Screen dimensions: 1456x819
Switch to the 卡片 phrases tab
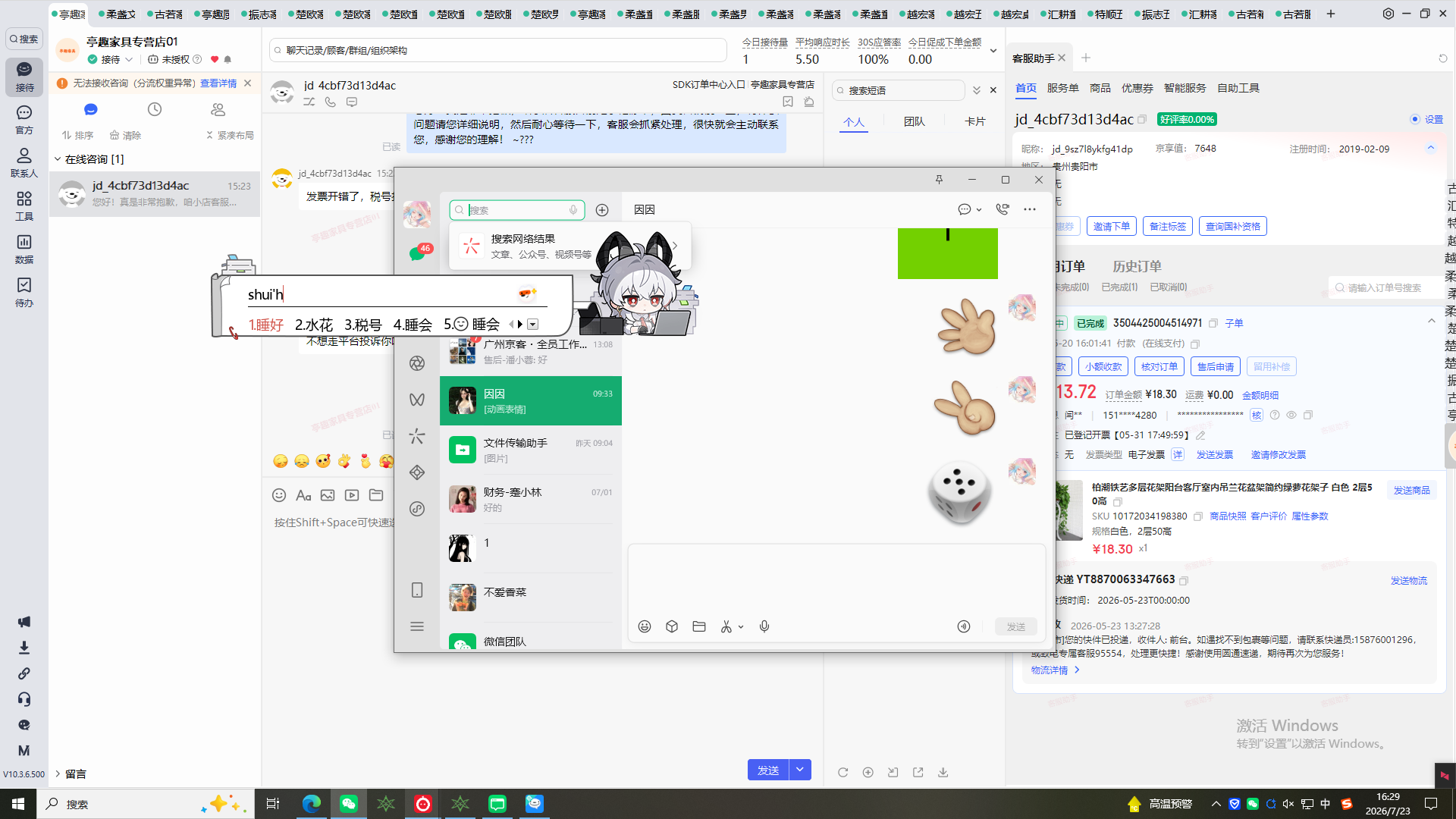(x=975, y=121)
